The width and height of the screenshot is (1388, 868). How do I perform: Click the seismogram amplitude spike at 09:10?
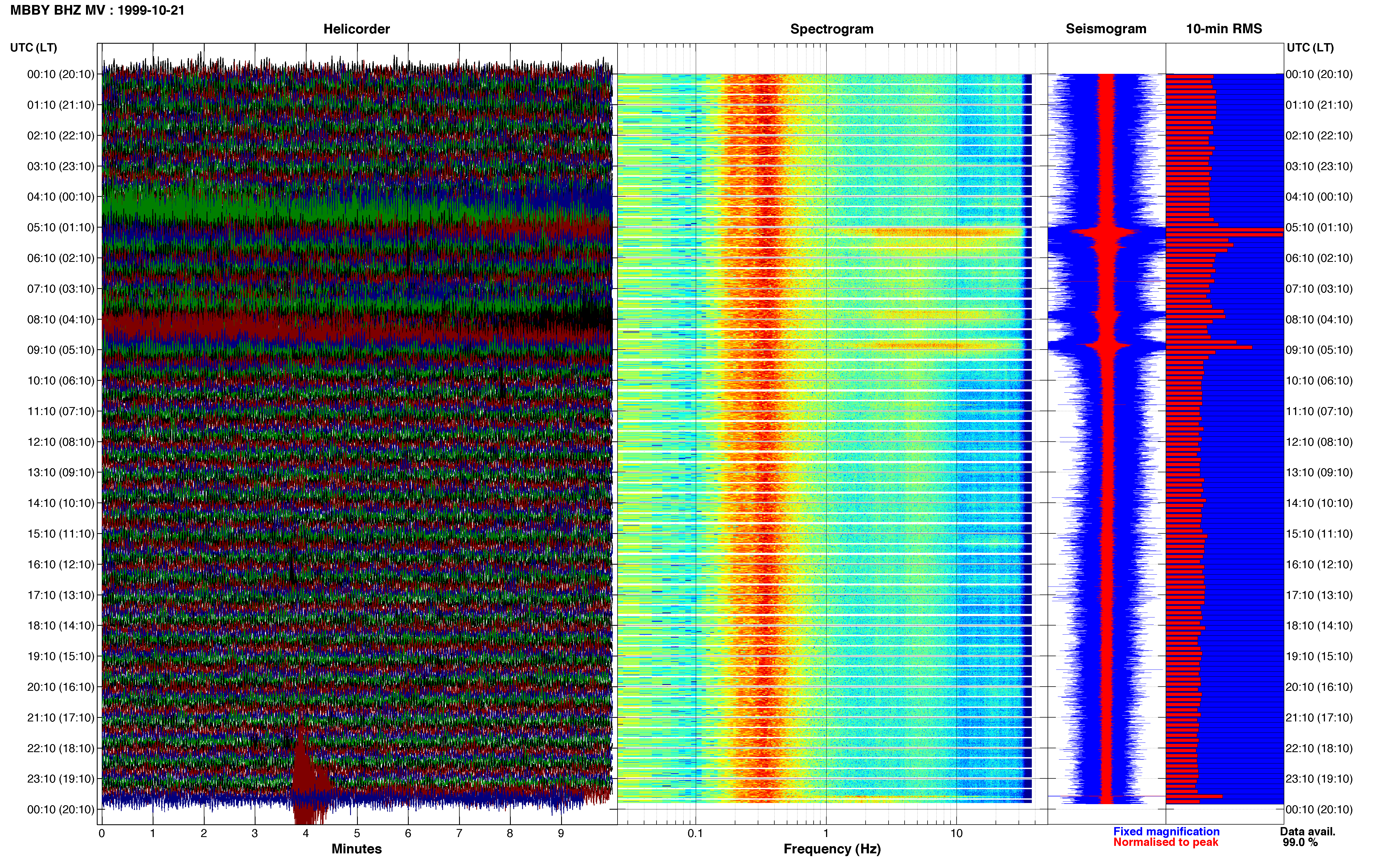pyautogui.click(x=1106, y=346)
